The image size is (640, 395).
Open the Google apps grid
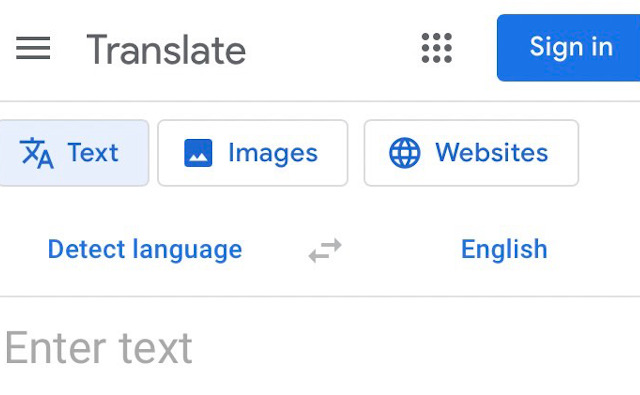click(x=436, y=48)
